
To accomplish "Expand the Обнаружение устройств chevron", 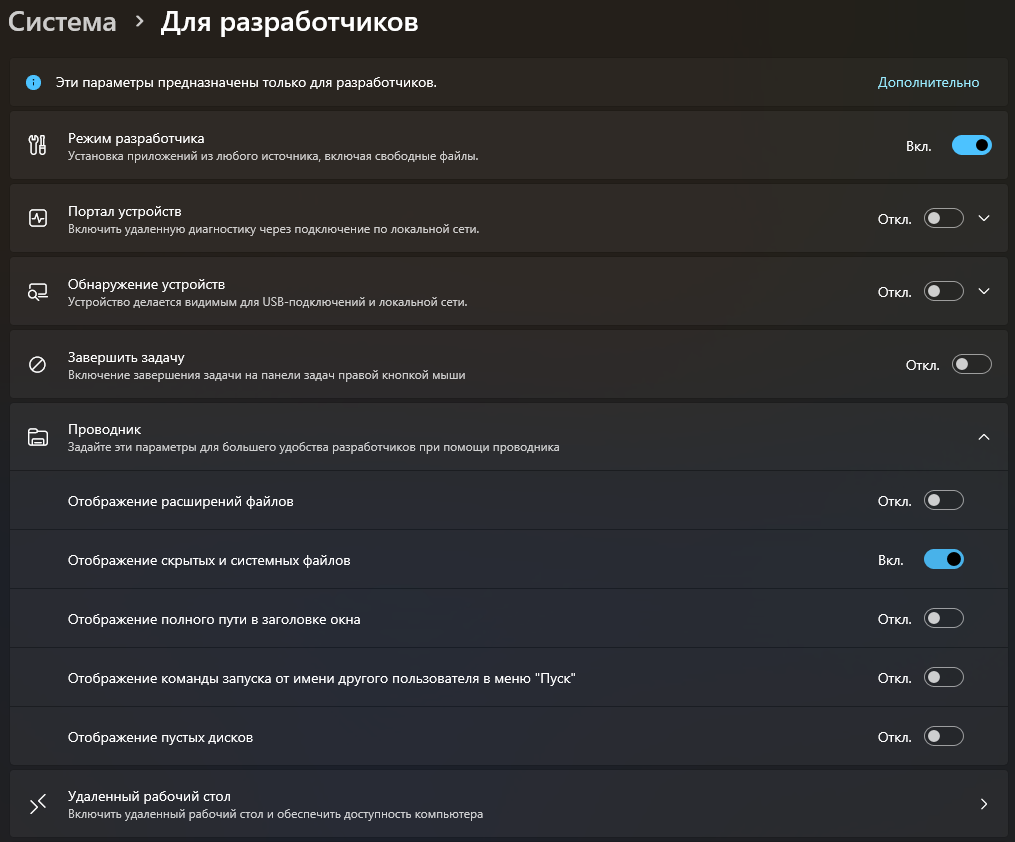I will tap(984, 292).
